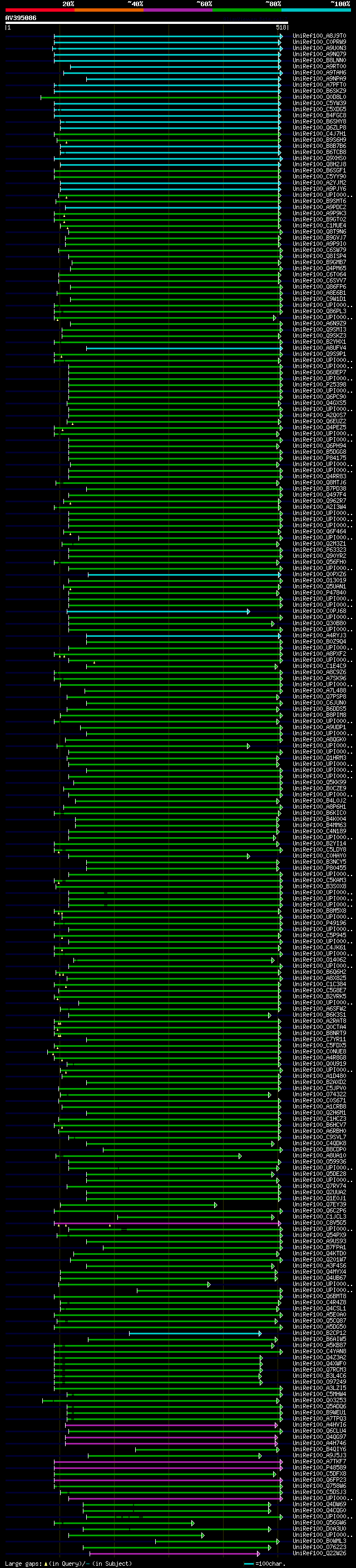Image resolution: width=356 pixels, height=1568 pixels.
Task: Select the UniRef100_O76223 label
Action: pos(319,1547)
